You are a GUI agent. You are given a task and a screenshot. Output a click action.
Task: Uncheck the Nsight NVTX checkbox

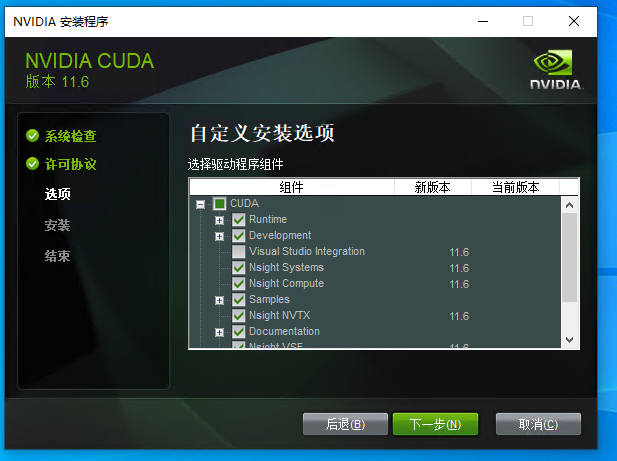click(x=238, y=315)
